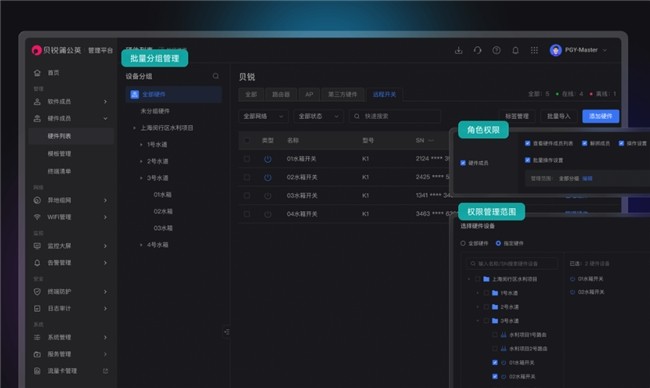Tick the select-all checkbox in table header
Screen dimensions: 650x388
(247, 141)
